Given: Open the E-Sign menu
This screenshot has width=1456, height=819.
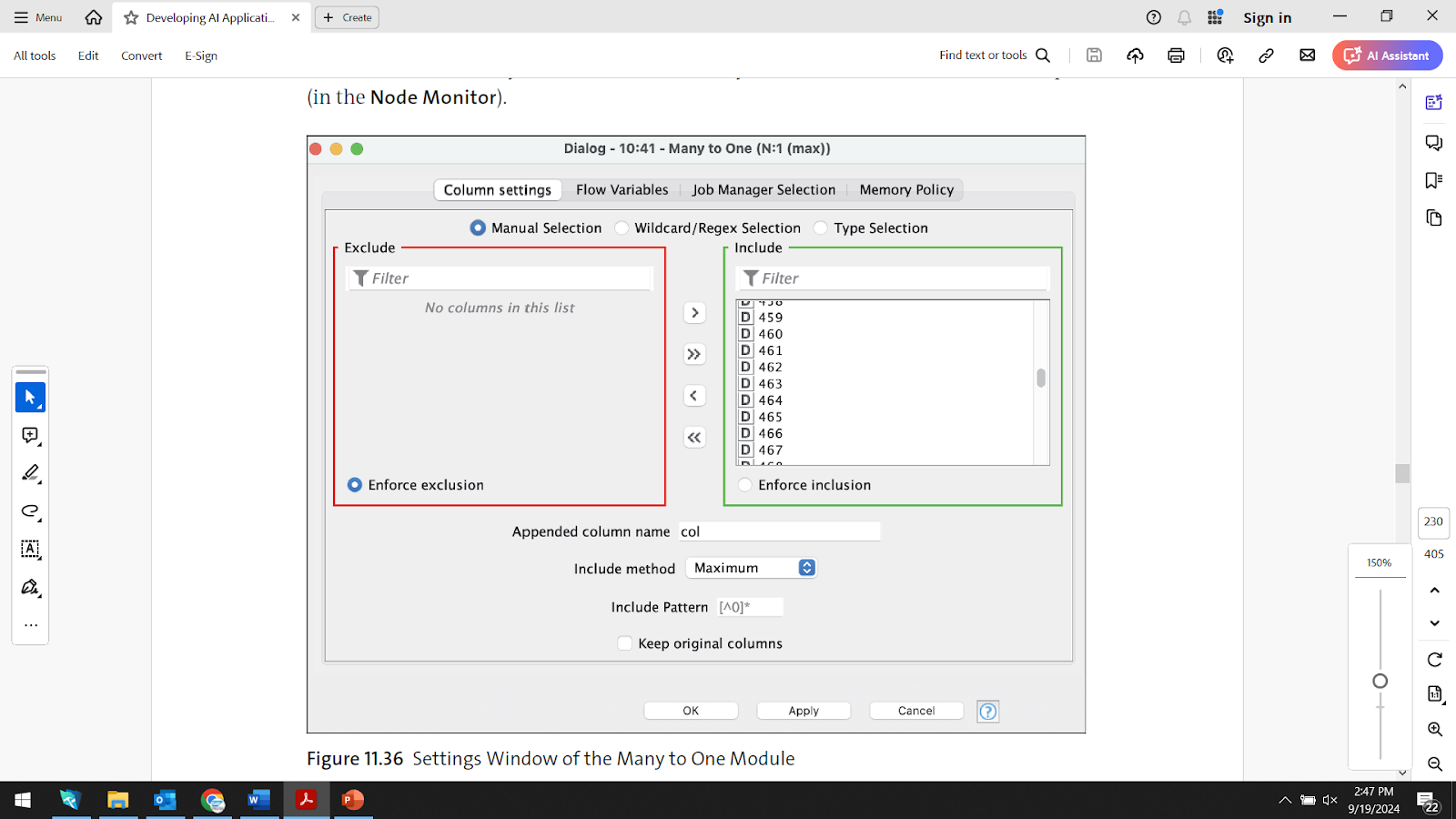Looking at the screenshot, I should 201,56.
